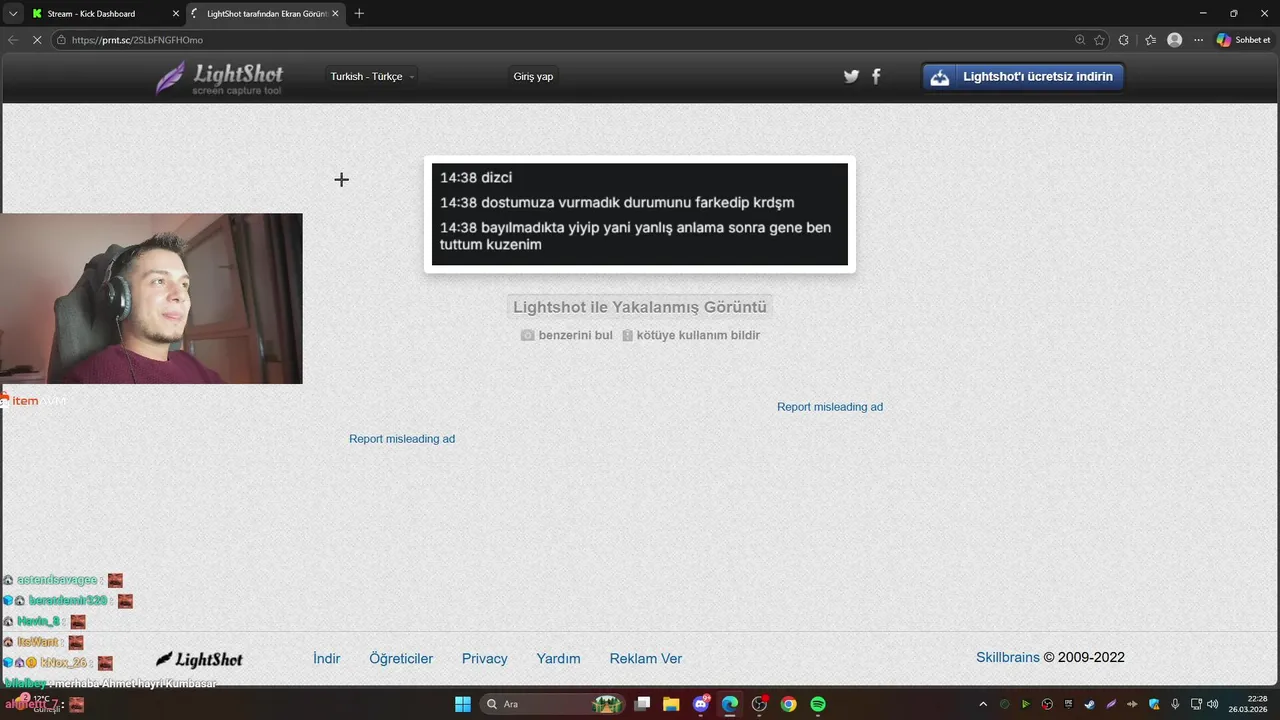The width and height of the screenshot is (1280, 720).
Task: Open the Privacy footer link
Action: pos(485,658)
